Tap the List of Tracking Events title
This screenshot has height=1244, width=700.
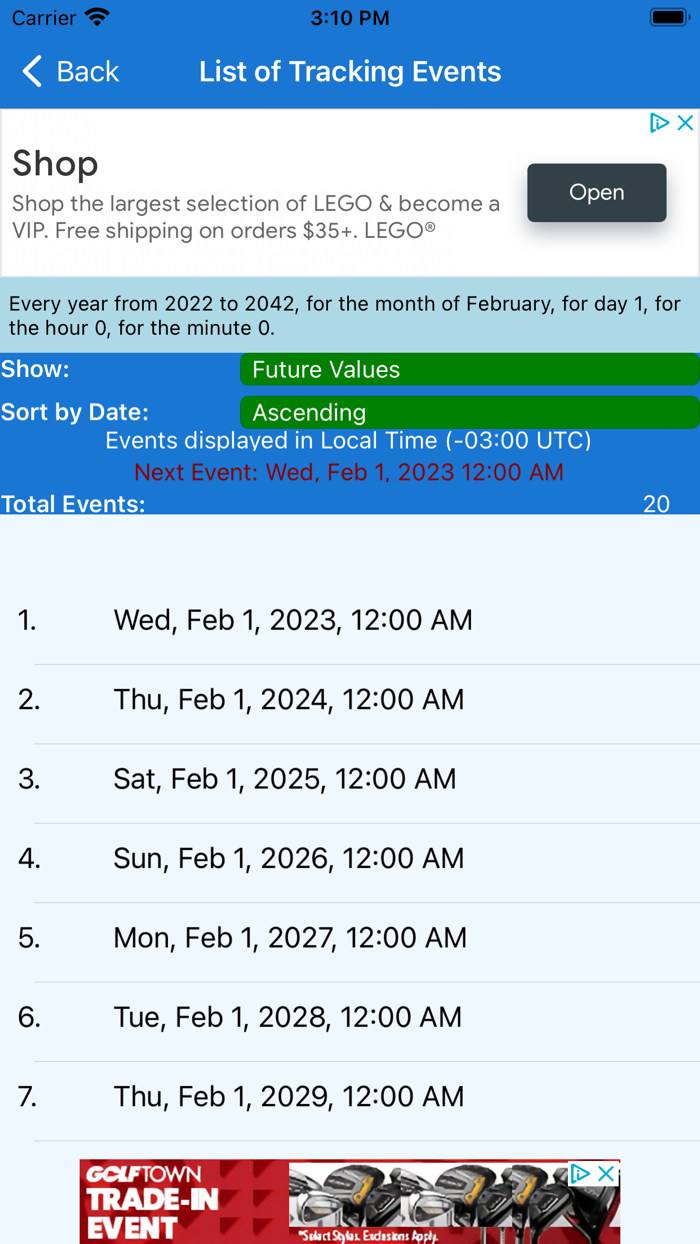(x=350, y=72)
